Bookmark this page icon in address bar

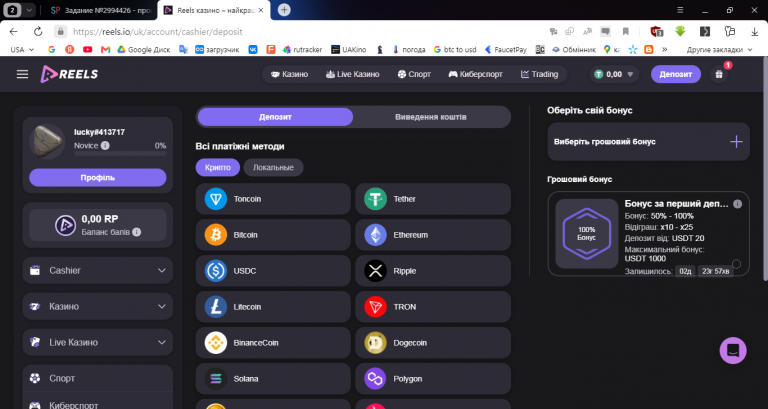pos(625,32)
